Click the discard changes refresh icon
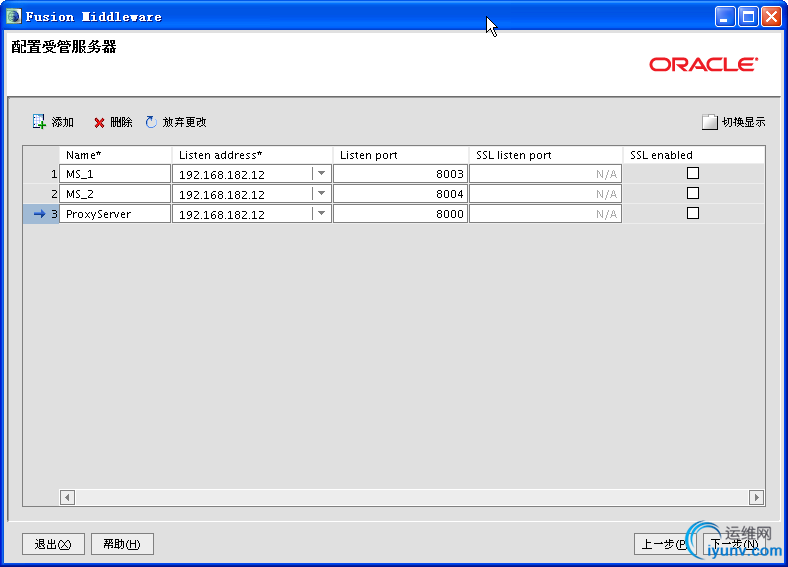 151,122
